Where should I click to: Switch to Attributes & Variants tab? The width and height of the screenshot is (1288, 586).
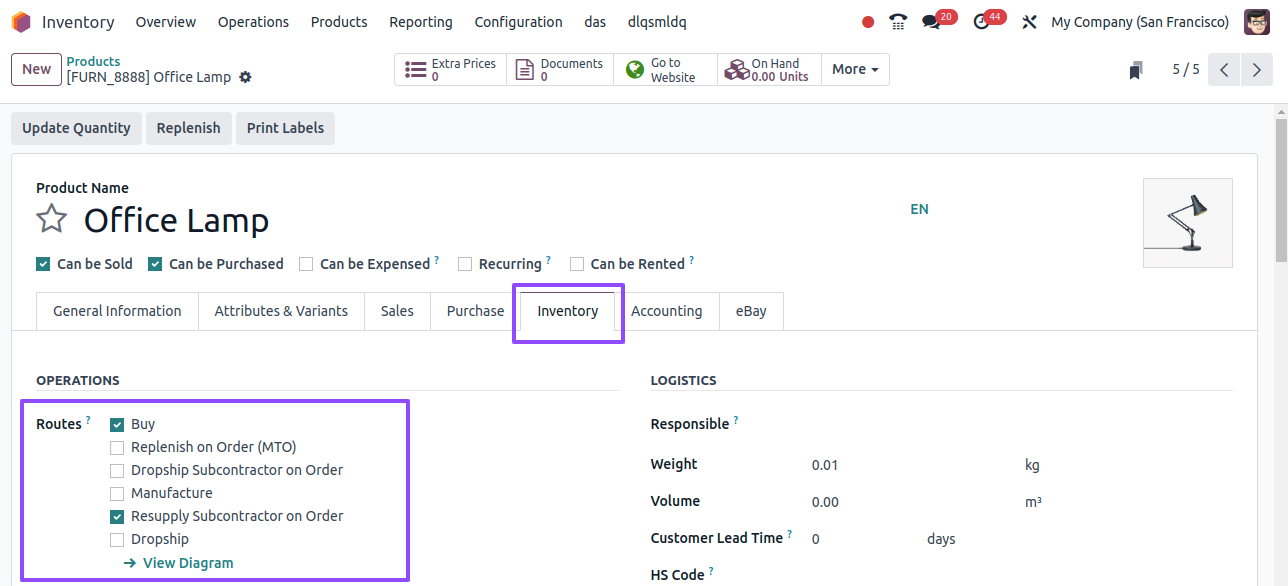click(281, 311)
